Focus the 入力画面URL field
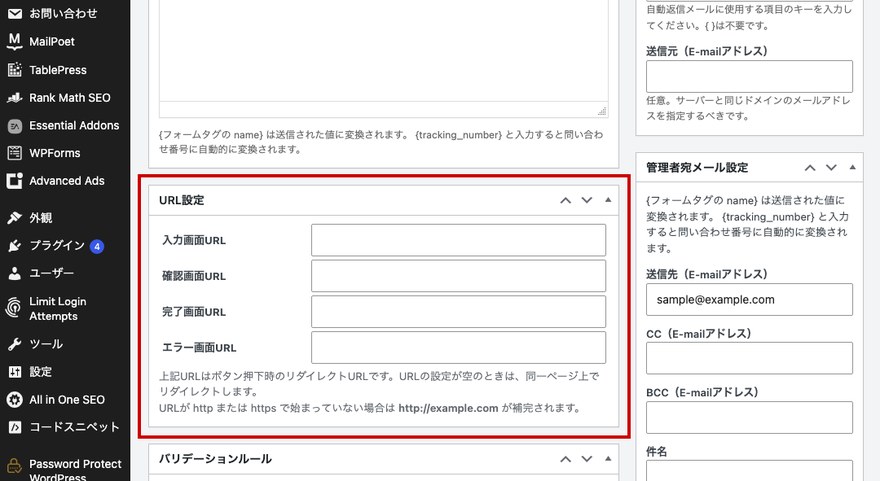880x481 pixels. [x=459, y=240]
